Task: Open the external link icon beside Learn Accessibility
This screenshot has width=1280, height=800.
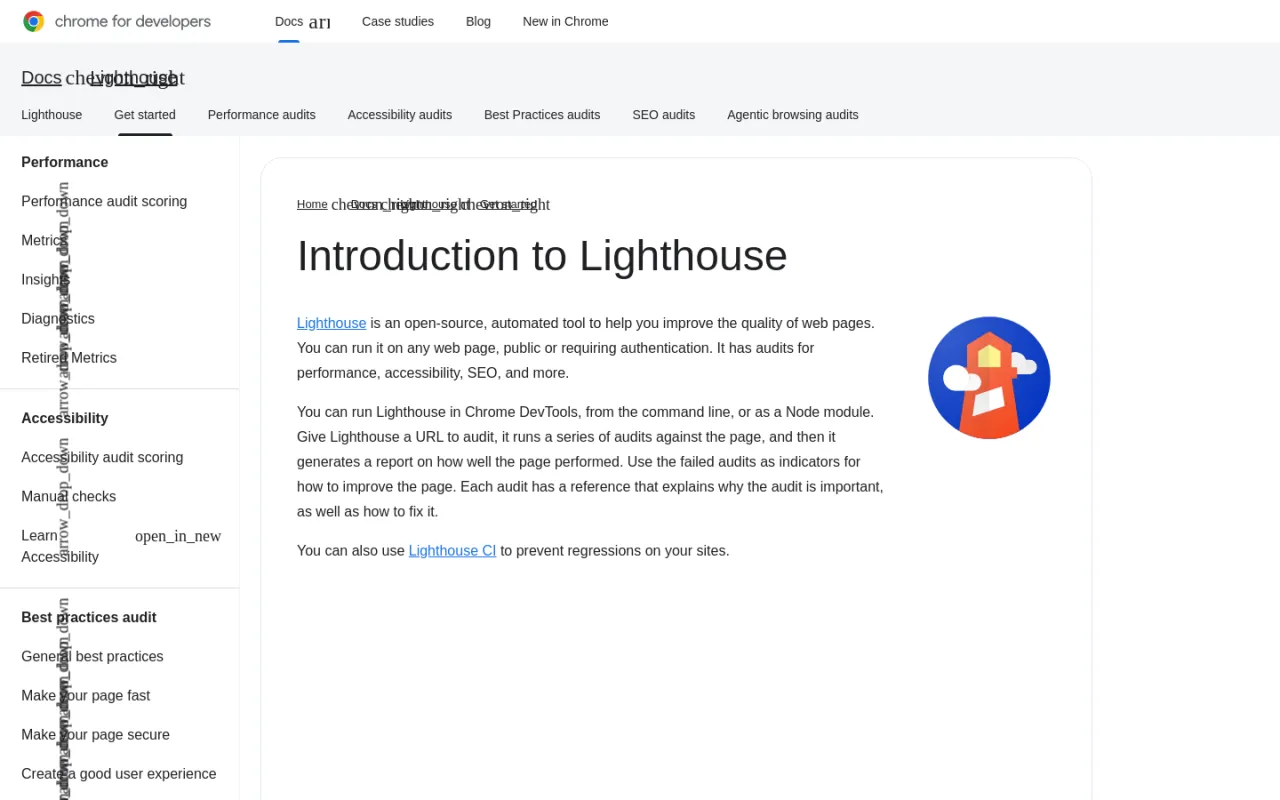Action: click(x=178, y=537)
